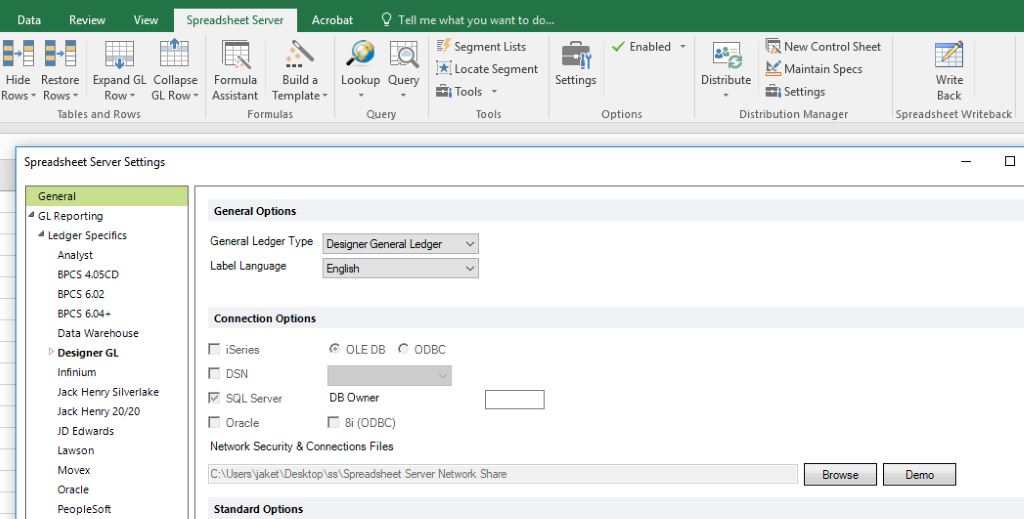Click the Write Back icon
The image size is (1024, 519).
pyautogui.click(x=949, y=54)
